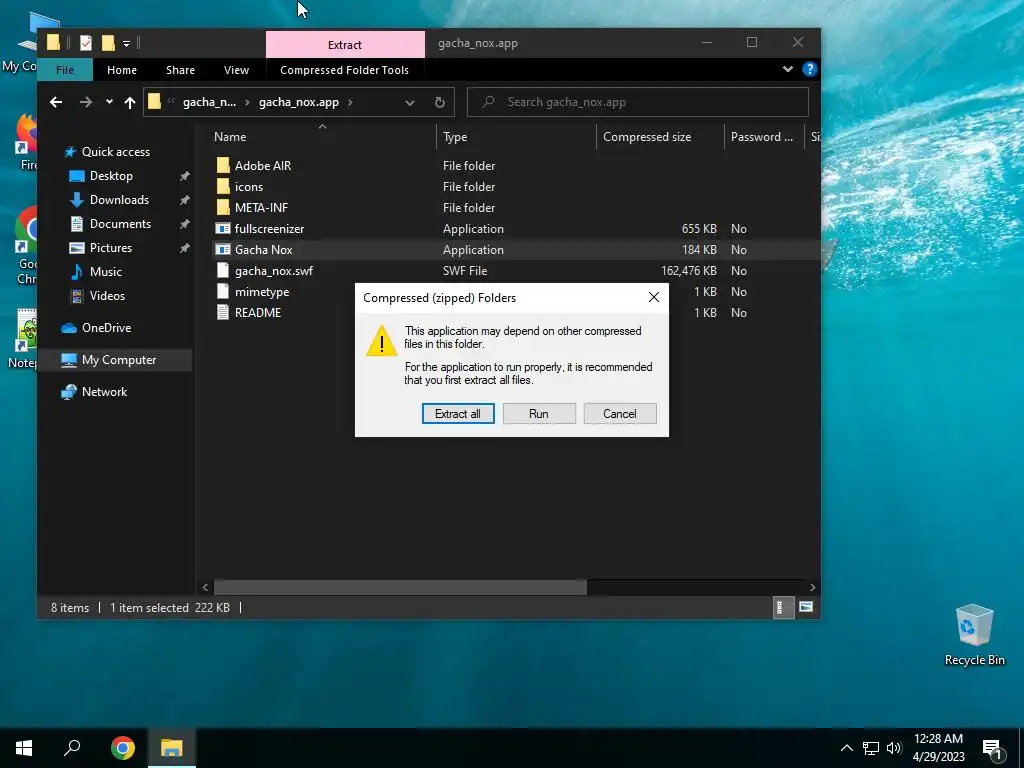Switch to the Home ribbon tab

(121, 70)
